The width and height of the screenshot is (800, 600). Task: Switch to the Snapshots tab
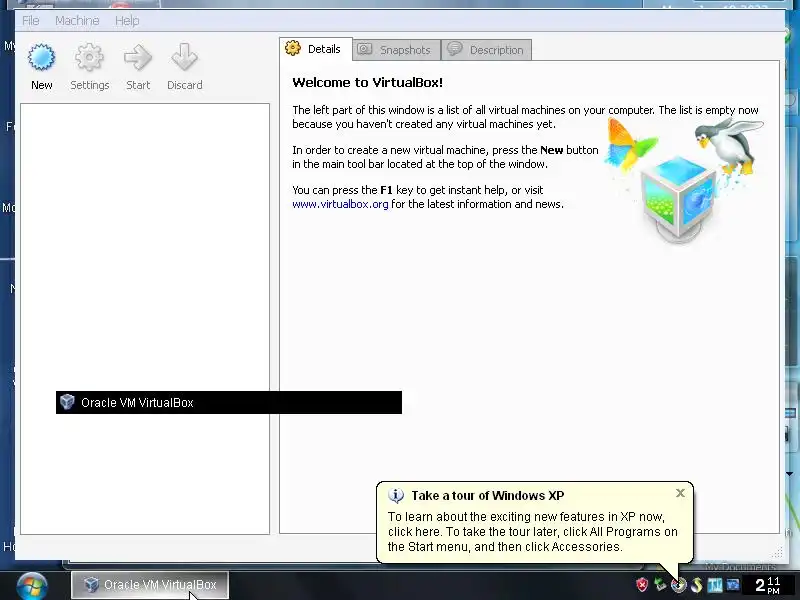pyautogui.click(x=396, y=50)
